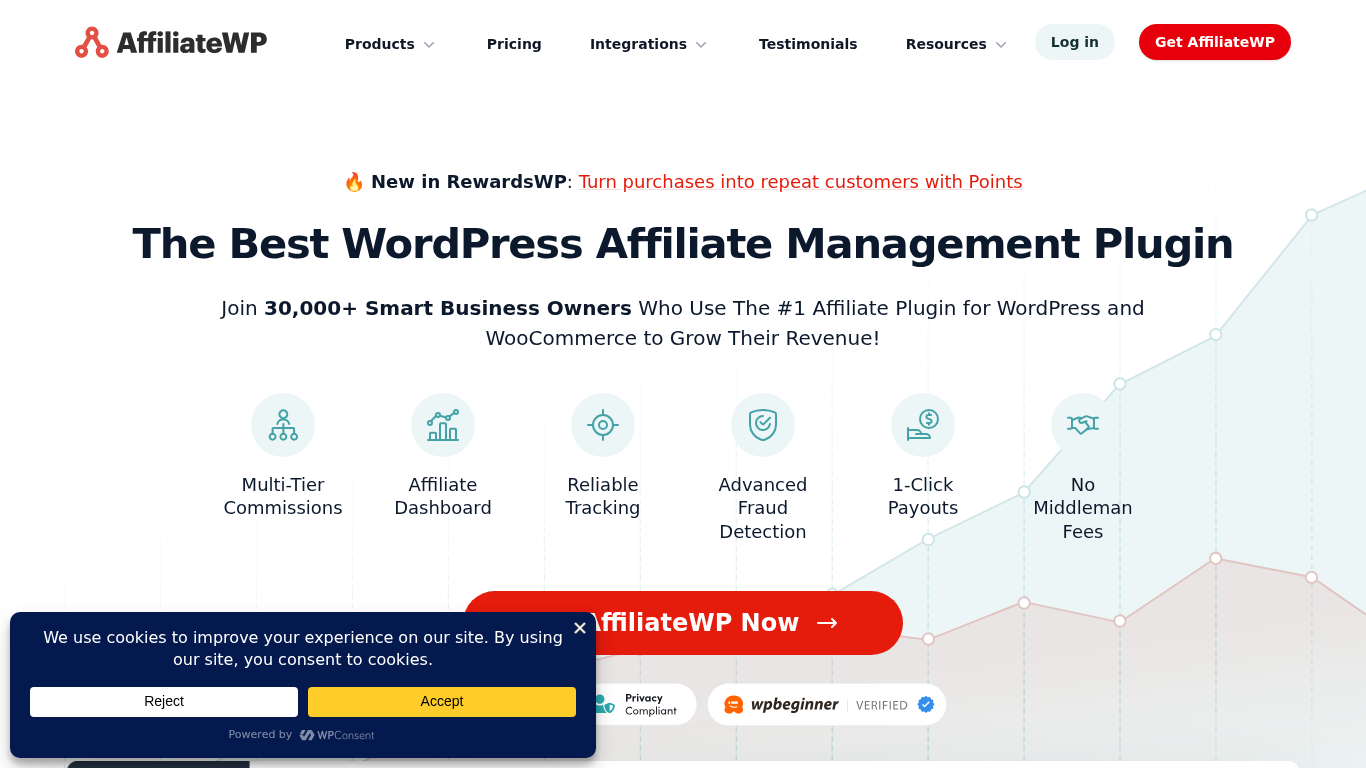1366x768 pixels.
Task: Dismiss the cookie banner with the X
Action: pyautogui.click(x=579, y=628)
